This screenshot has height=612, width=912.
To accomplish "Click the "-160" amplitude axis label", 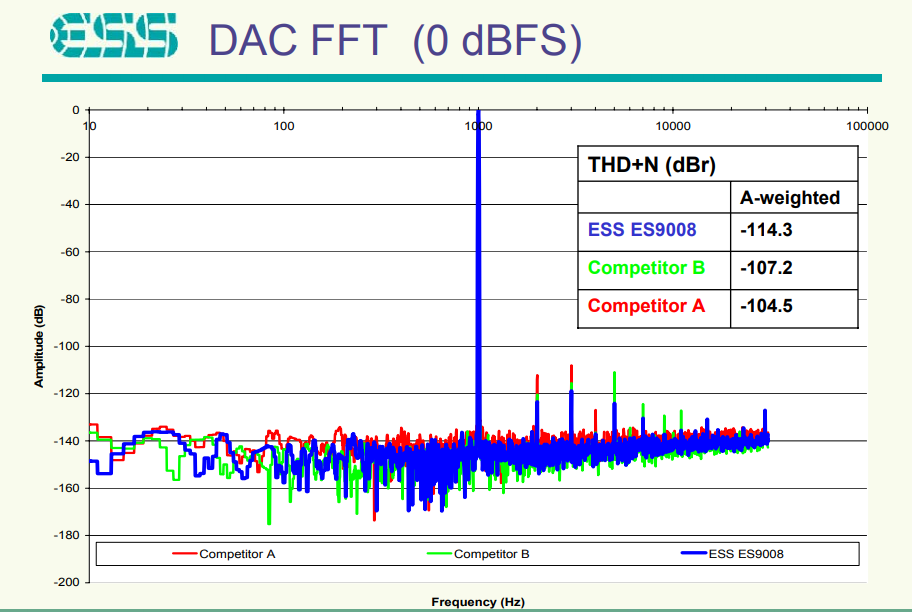I will click(x=67, y=488).
